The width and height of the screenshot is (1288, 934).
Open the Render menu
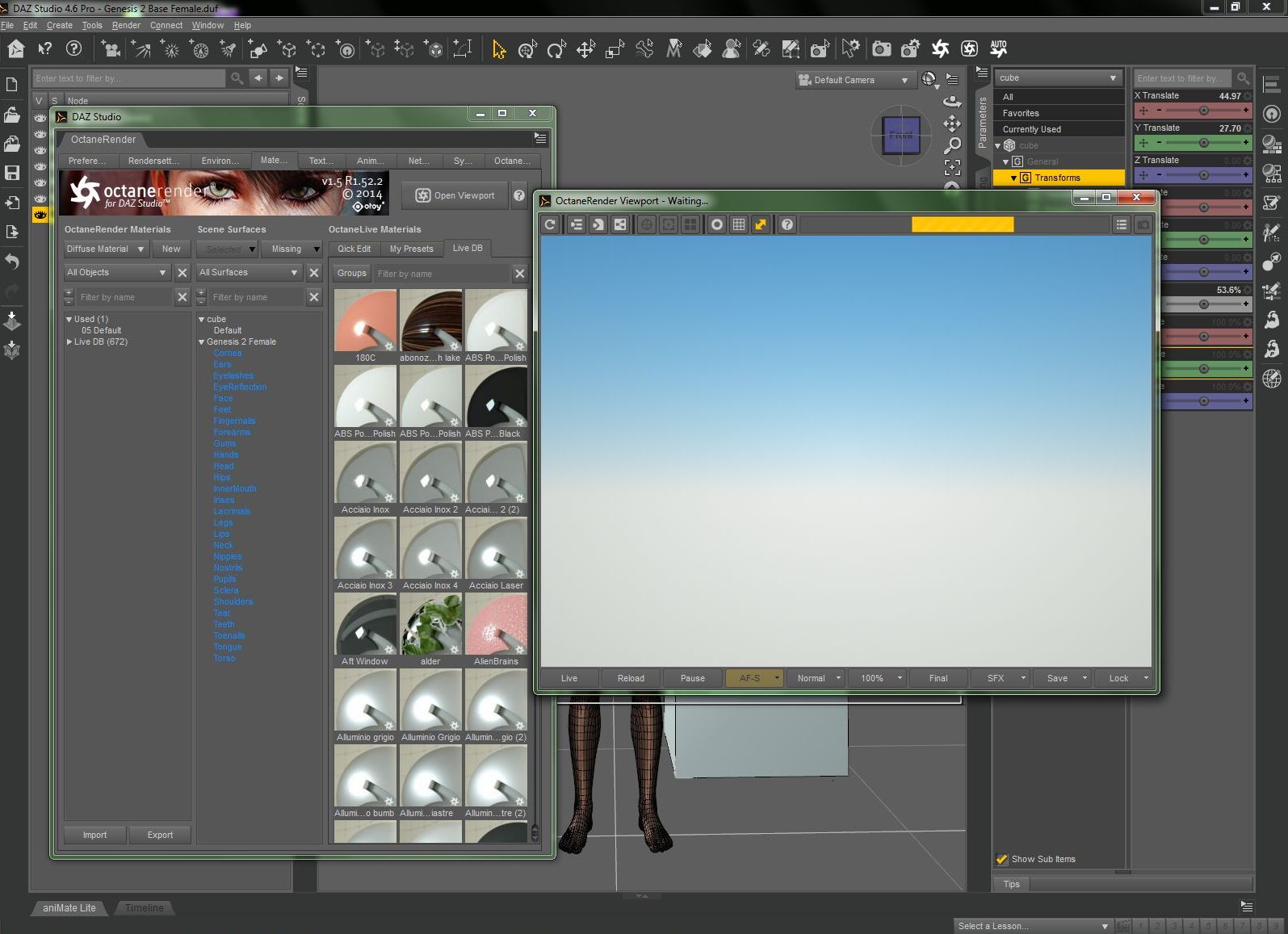(x=126, y=25)
